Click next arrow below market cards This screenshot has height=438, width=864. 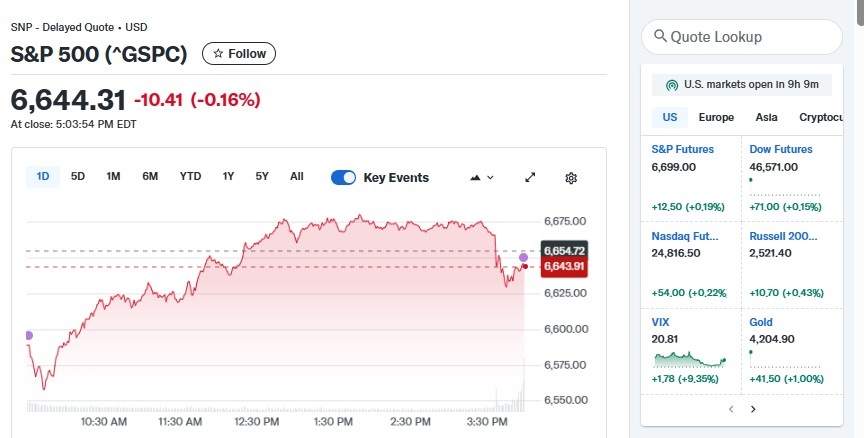pos(753,409)
